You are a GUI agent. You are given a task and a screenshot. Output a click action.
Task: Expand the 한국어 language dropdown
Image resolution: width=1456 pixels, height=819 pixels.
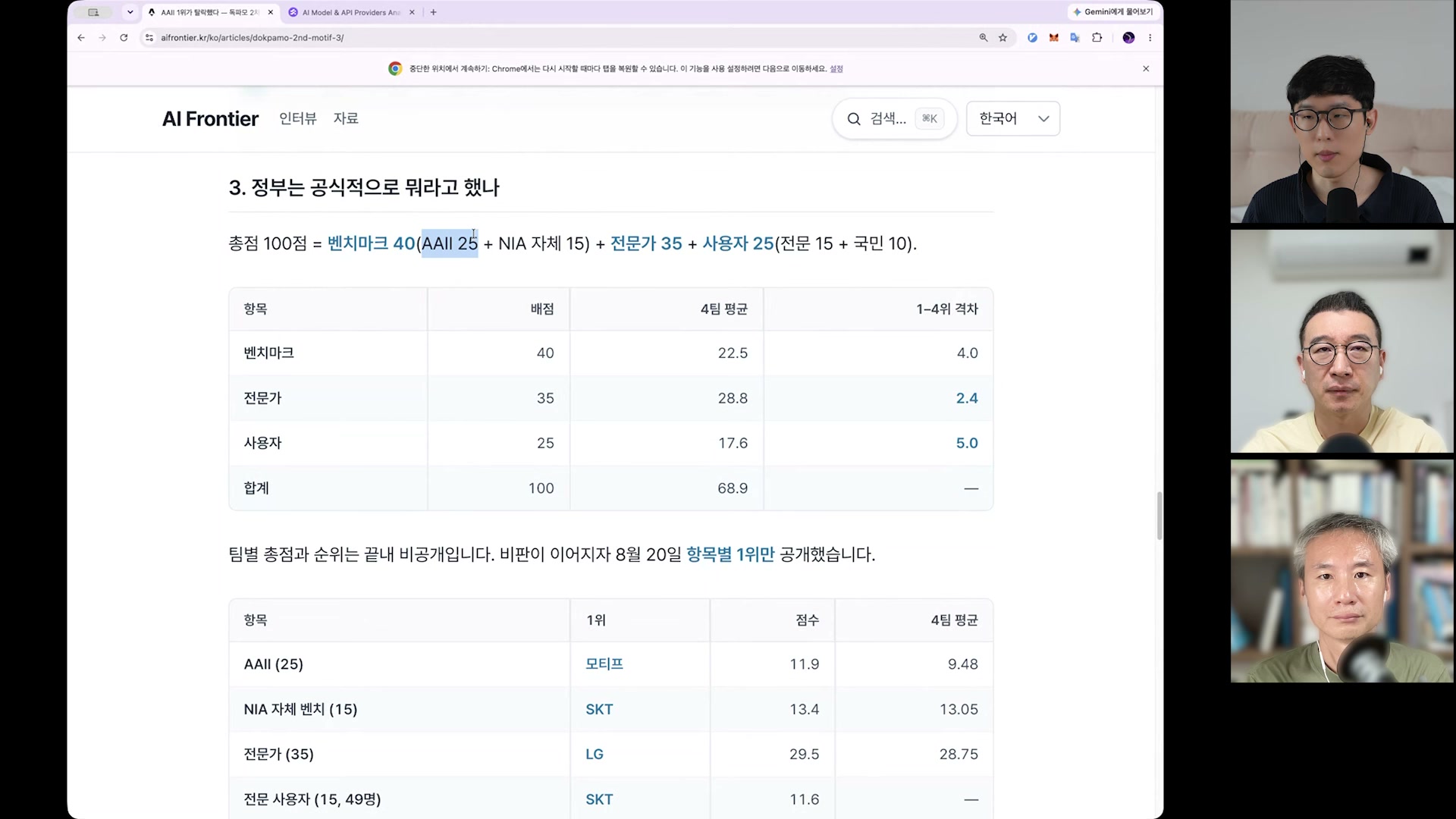[1013, 118]
